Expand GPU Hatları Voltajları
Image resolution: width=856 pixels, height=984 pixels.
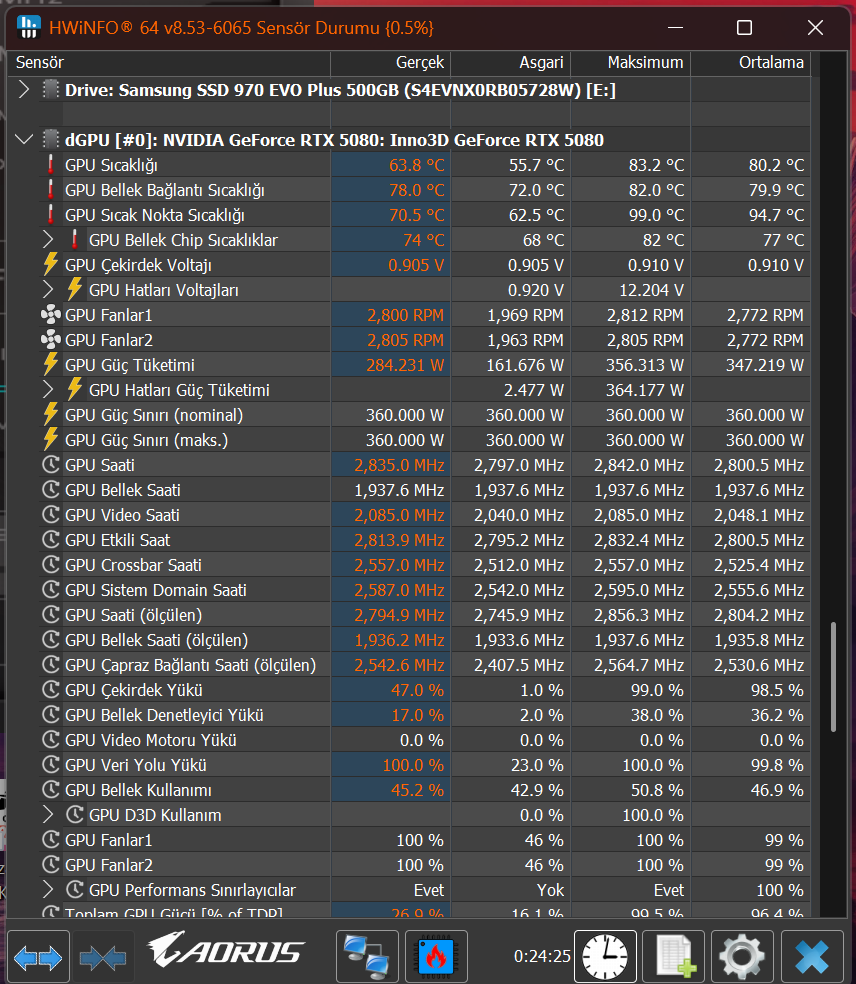(48, 290)
